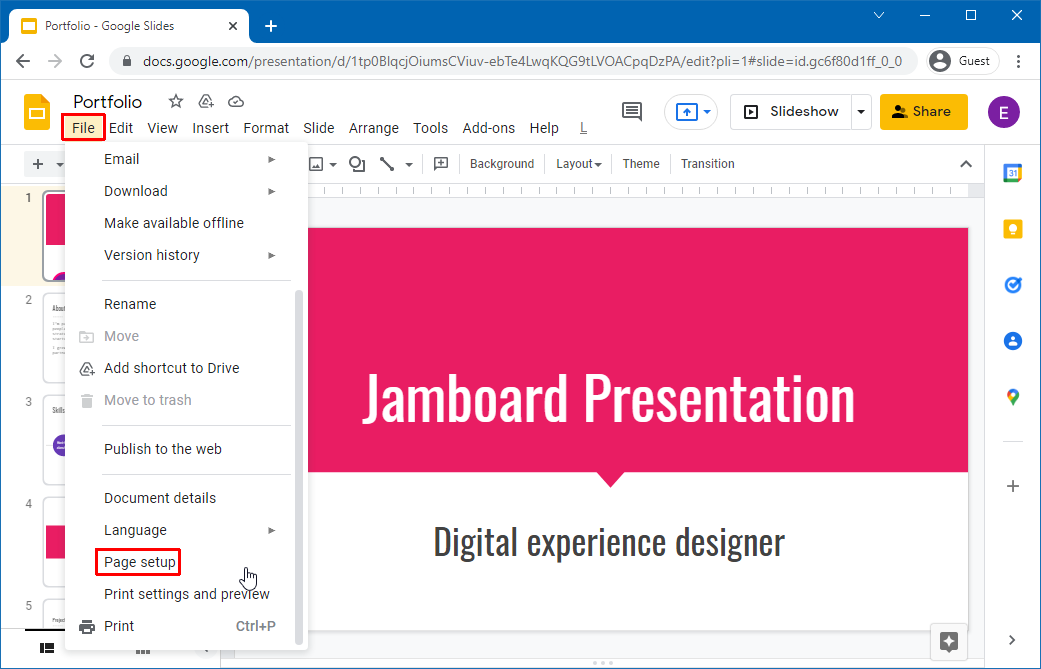Open Google Calendar in side panel
Viewport: 1041px width, 669px height.
(1012, 173)
